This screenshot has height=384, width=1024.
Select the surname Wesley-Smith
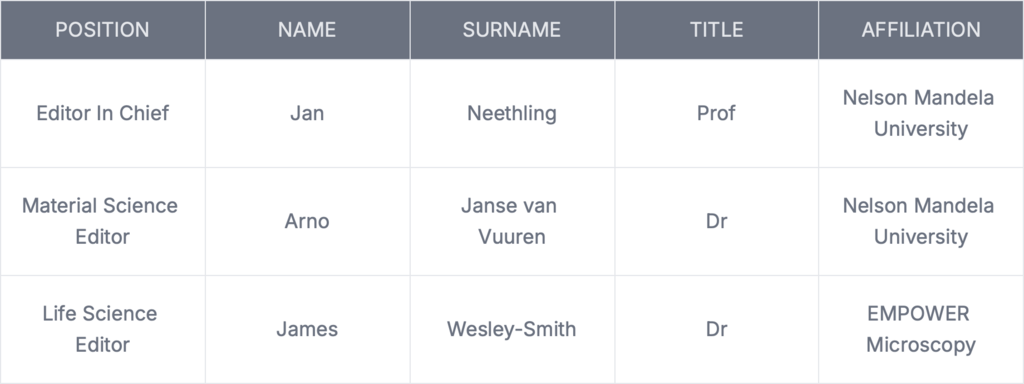[x=512, y=328]
